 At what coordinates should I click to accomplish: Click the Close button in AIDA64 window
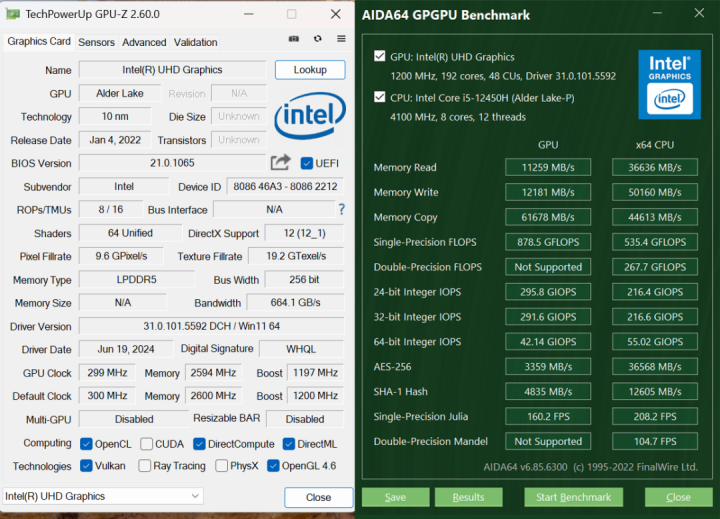[678, 497]
